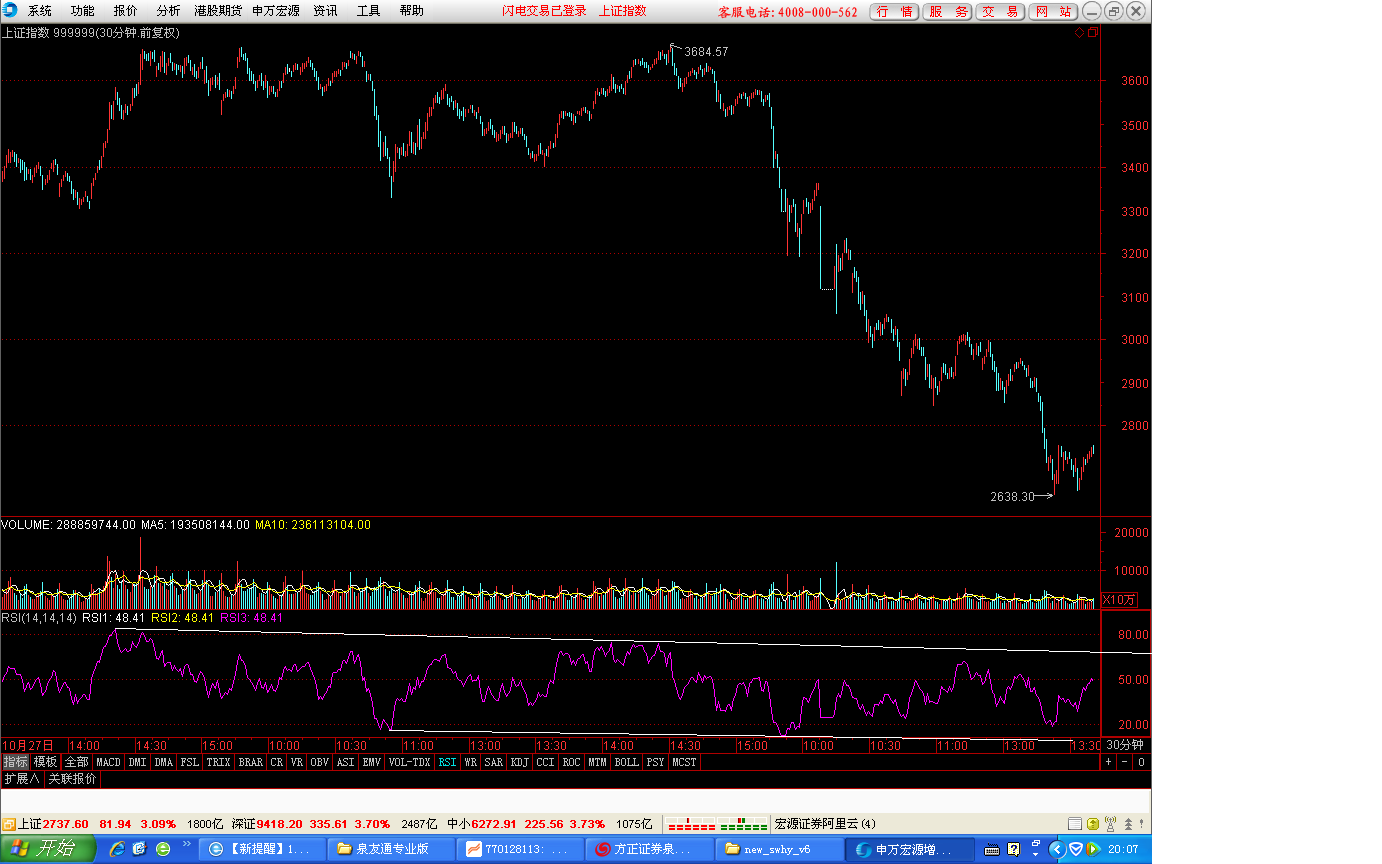The image size is (1382, 864).
Task: Click the red diamond icon above chart
Action: tap(1080, 32)
